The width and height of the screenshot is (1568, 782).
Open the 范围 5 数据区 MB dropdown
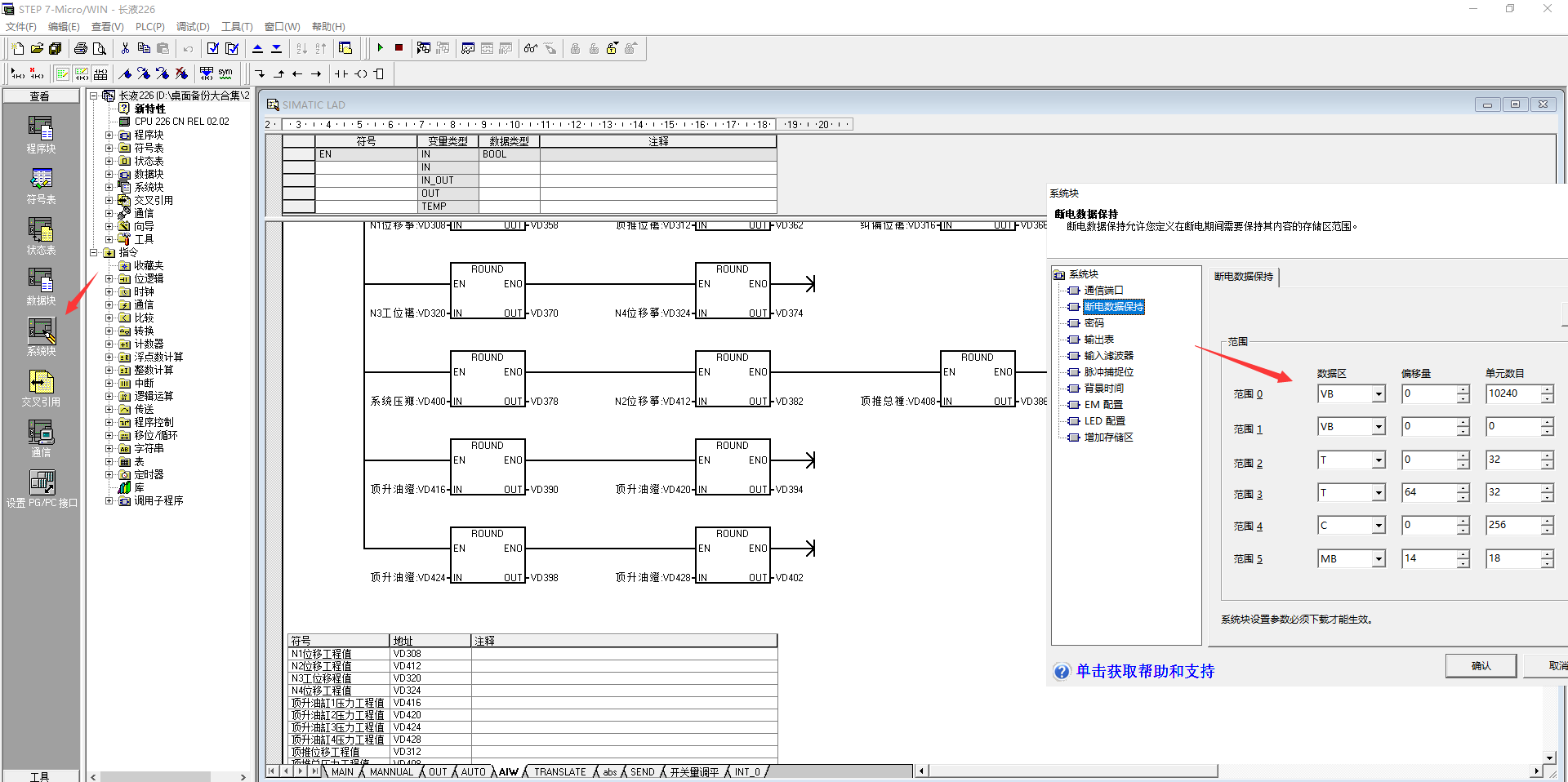coord(1379,559)
